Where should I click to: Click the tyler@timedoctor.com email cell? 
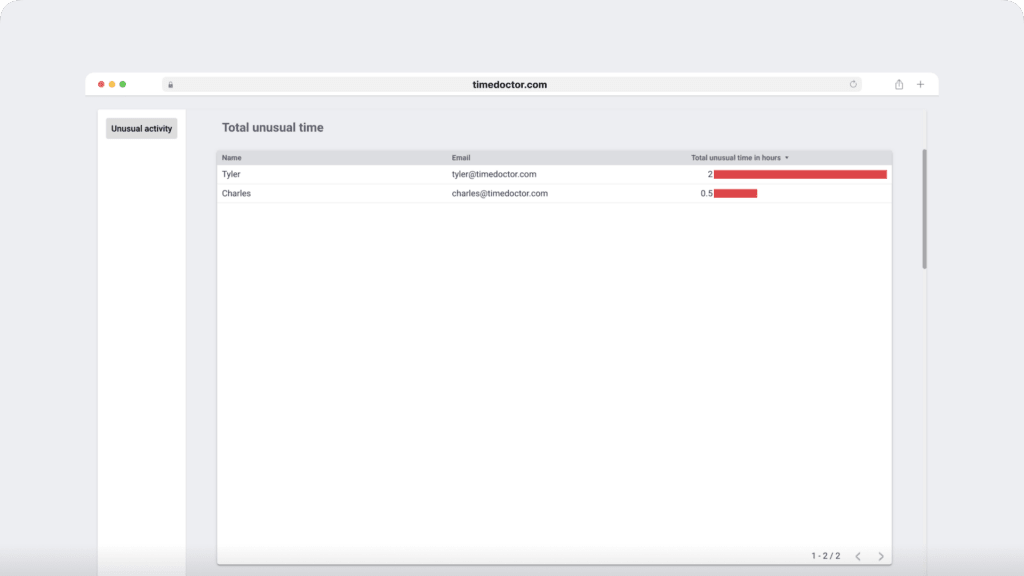coord(494,174)
